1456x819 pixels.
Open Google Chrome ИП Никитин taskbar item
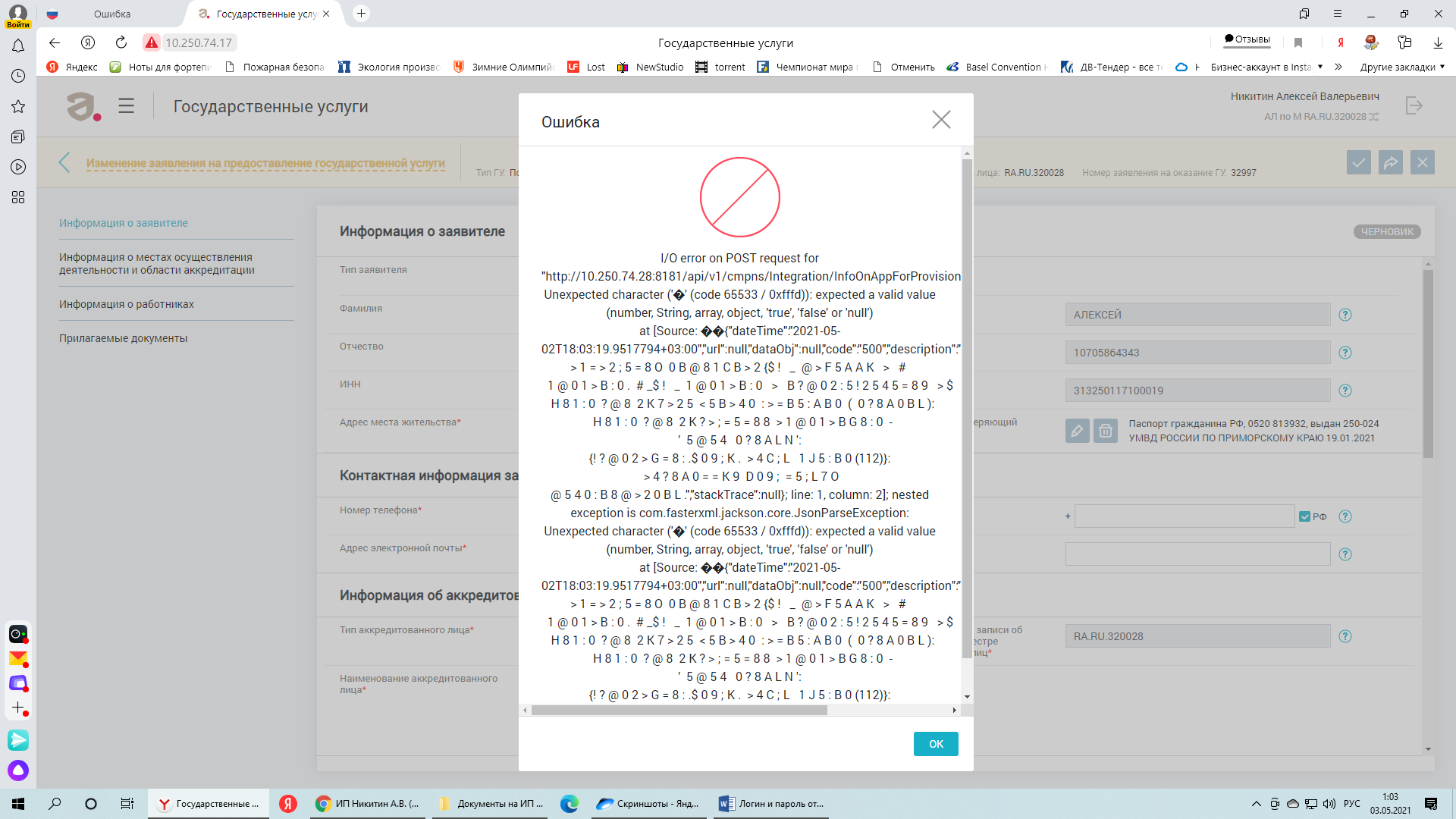pyautogui.click(x=369, y=804)
